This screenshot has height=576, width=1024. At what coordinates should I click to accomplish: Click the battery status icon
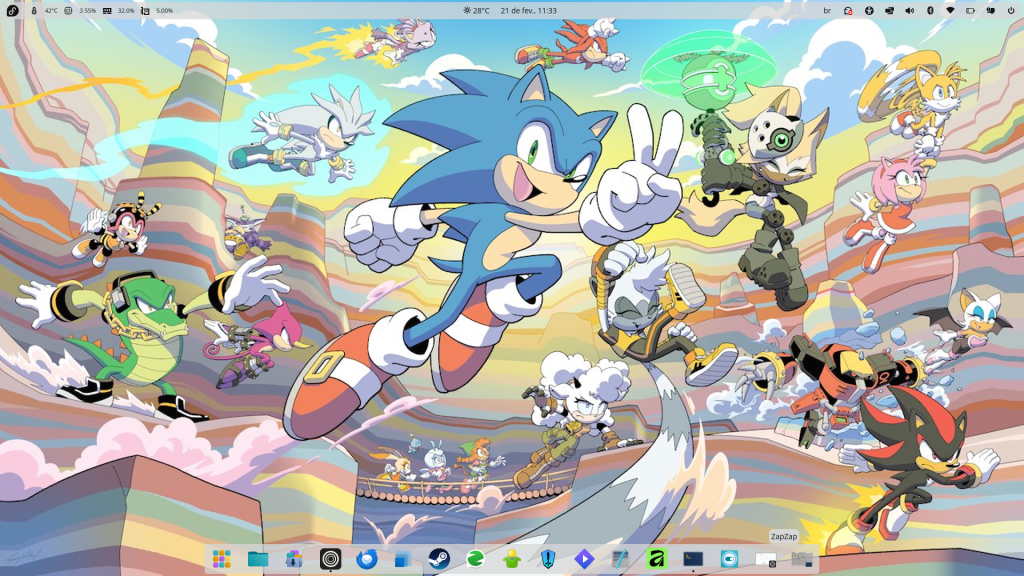point(970,10)
